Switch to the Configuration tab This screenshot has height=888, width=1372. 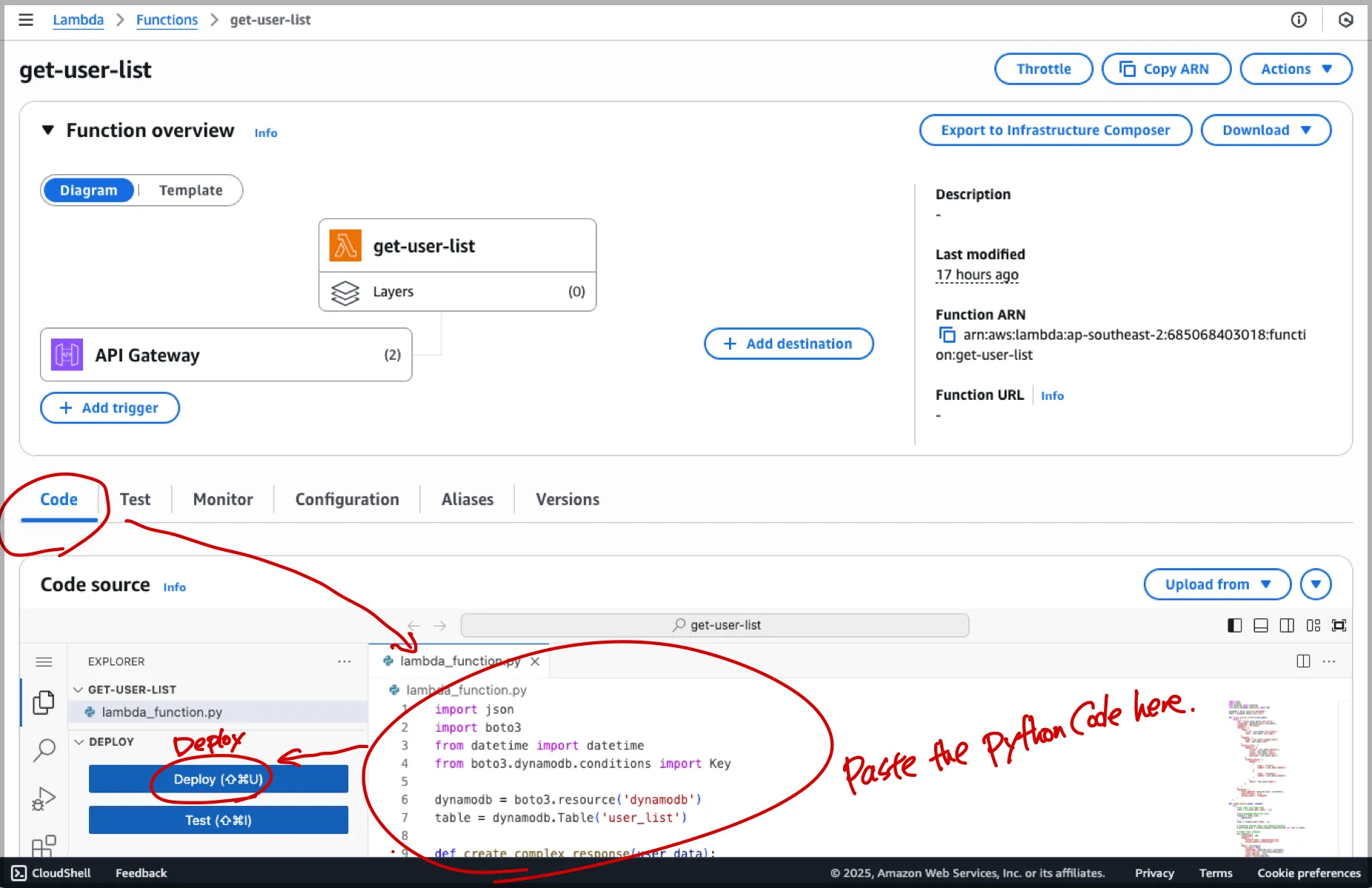click(x=347, y=499)
